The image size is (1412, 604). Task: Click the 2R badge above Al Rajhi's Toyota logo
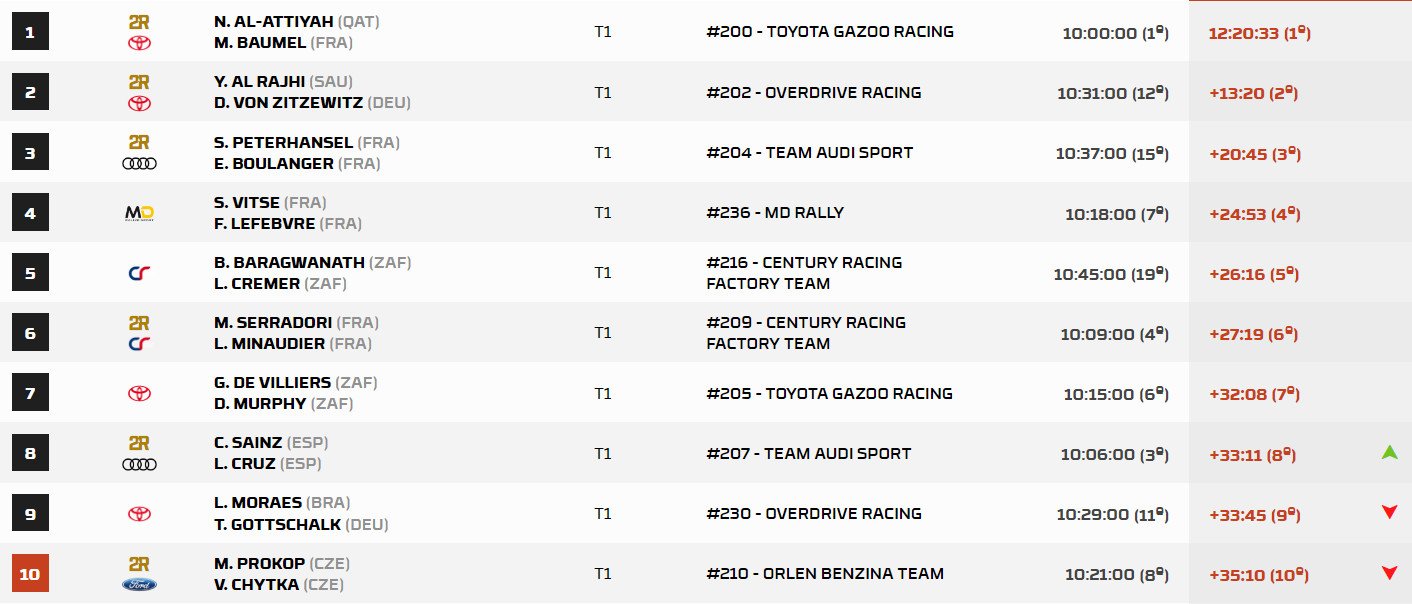(x=139, y=82)
